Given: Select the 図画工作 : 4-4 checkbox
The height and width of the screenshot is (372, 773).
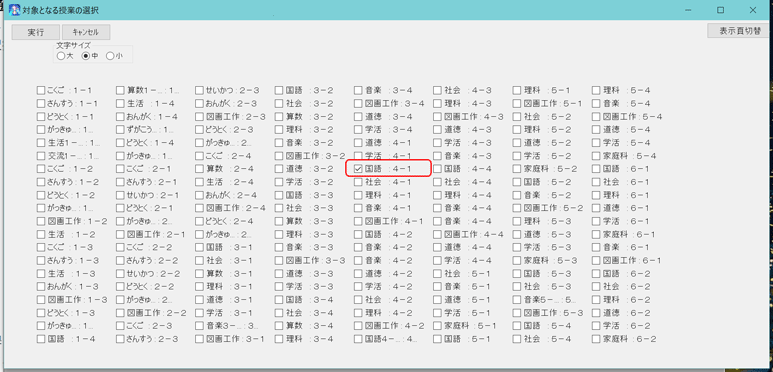Looking at the screenshot, I should [x=437, y=234].
